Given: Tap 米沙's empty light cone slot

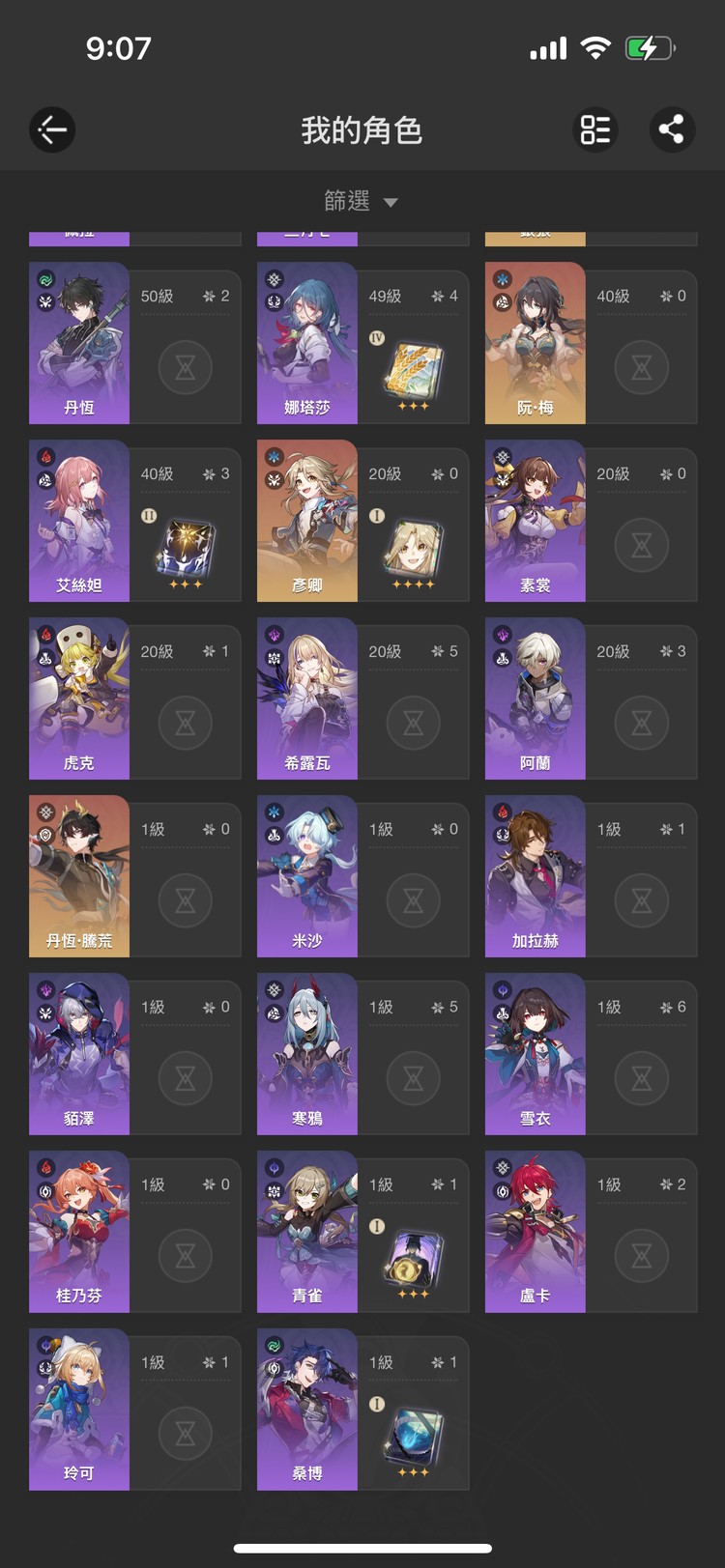Looking at the screenshot, I should (414, 900).
